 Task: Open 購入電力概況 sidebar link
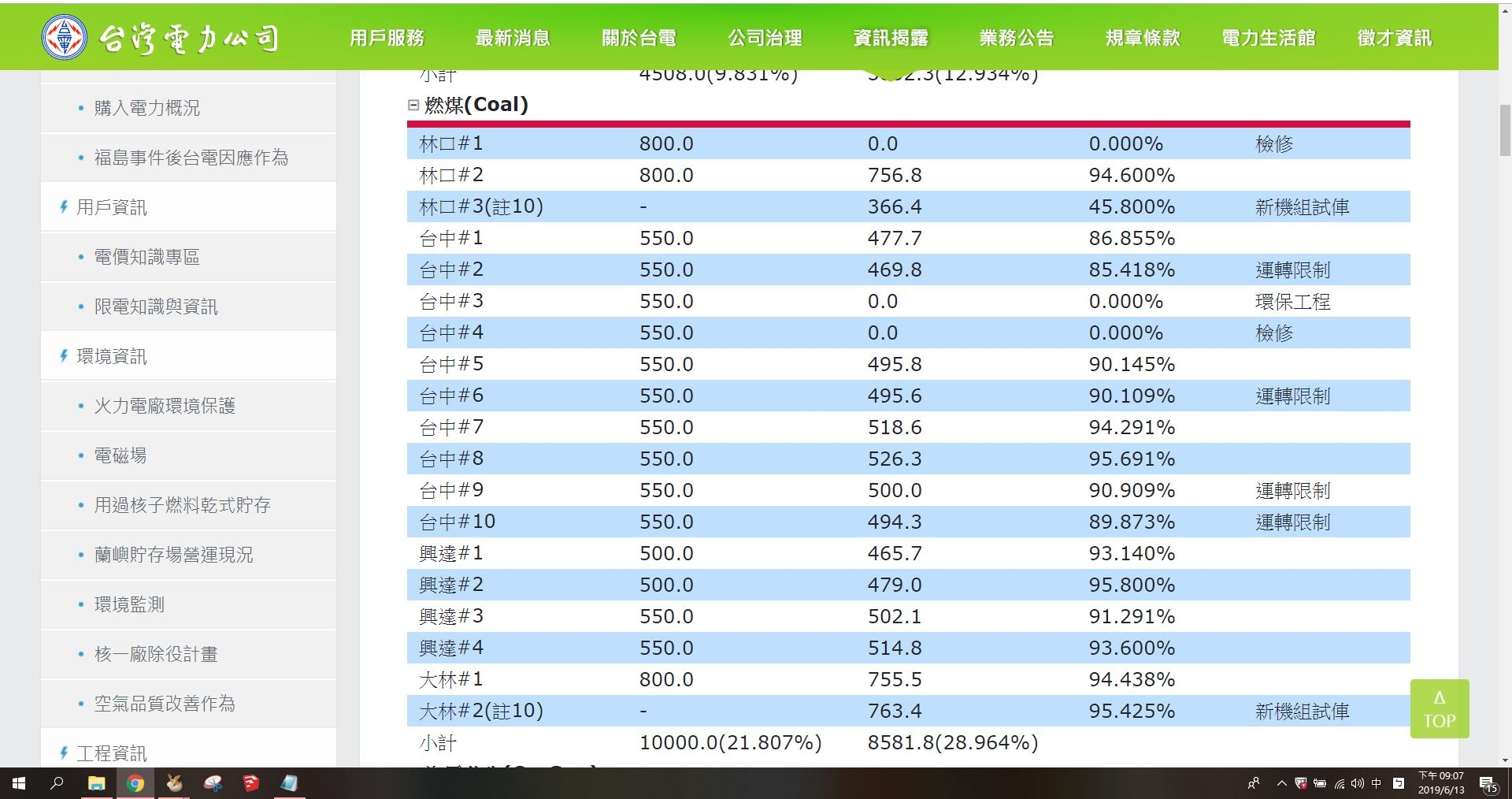coord(147,108)
